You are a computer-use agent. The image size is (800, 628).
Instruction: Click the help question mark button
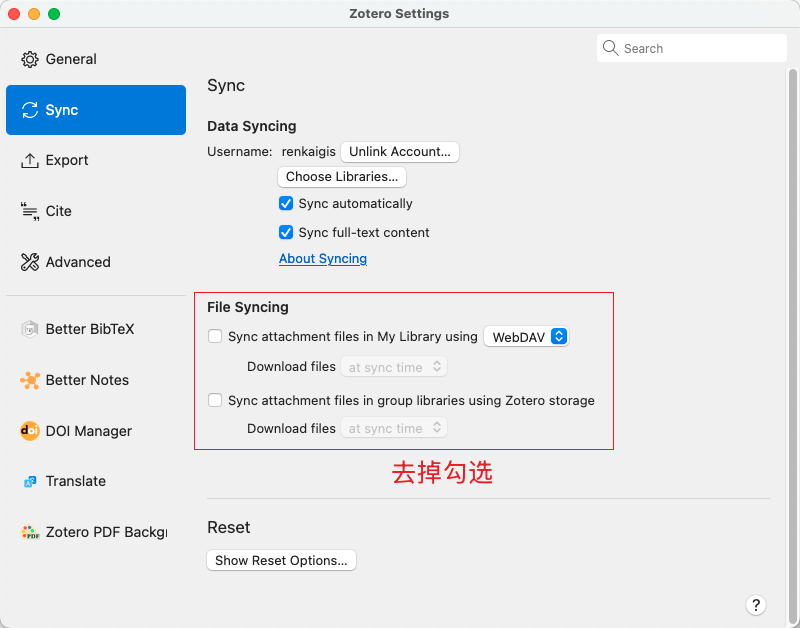coord(756,605)
